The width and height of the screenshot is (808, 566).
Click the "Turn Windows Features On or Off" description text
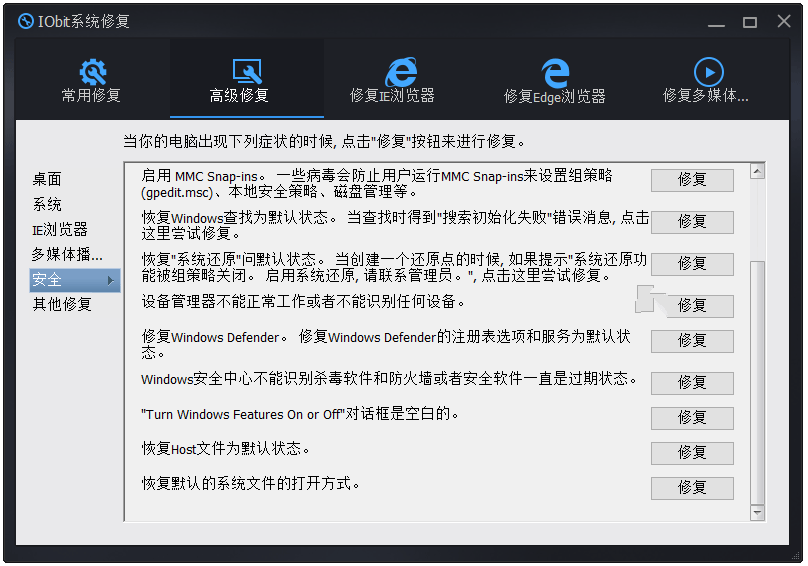(x=300, y=413)
